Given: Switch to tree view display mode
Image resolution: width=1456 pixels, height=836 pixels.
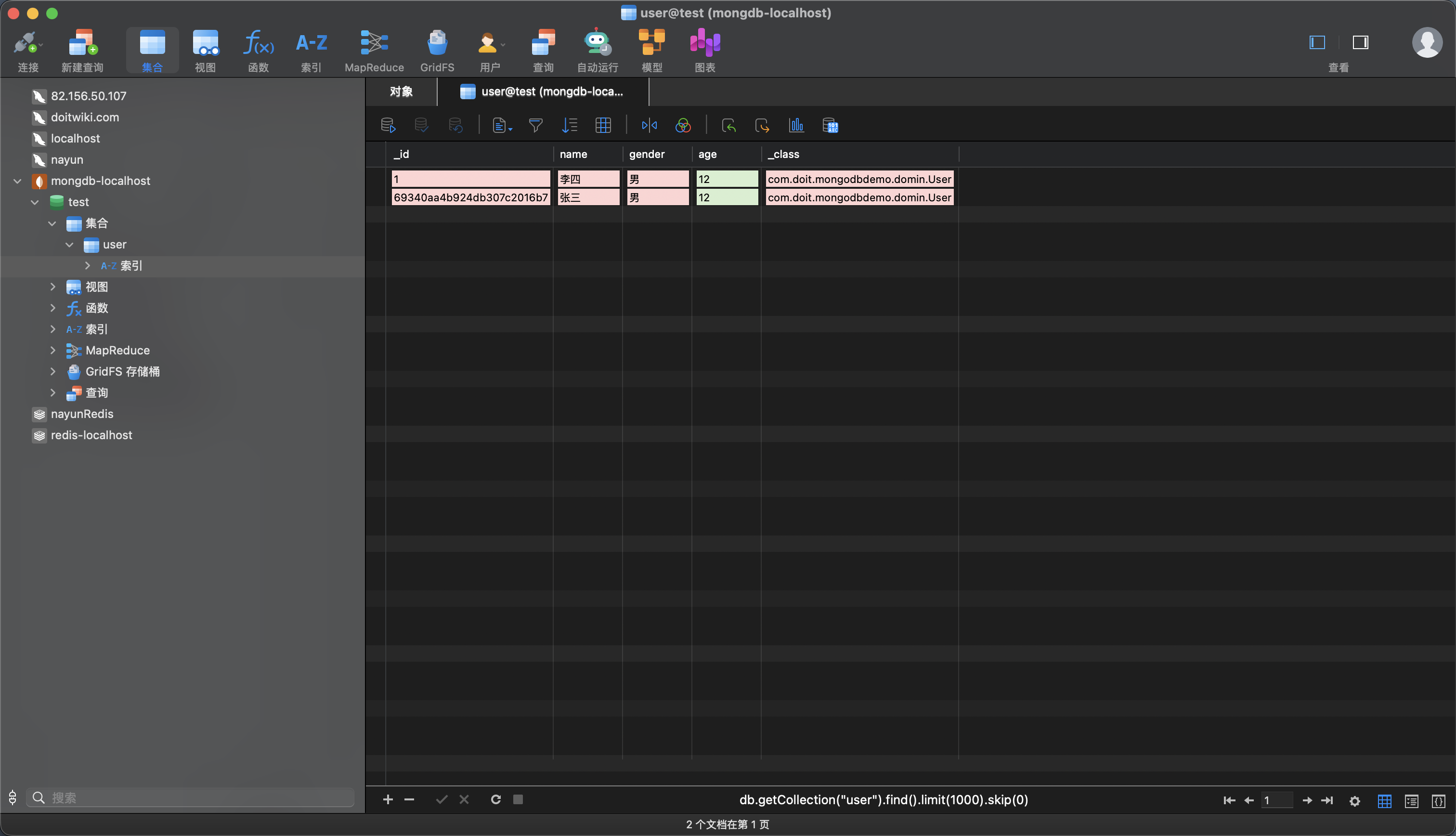Looking at the screenshot, I should point(1411,801).
